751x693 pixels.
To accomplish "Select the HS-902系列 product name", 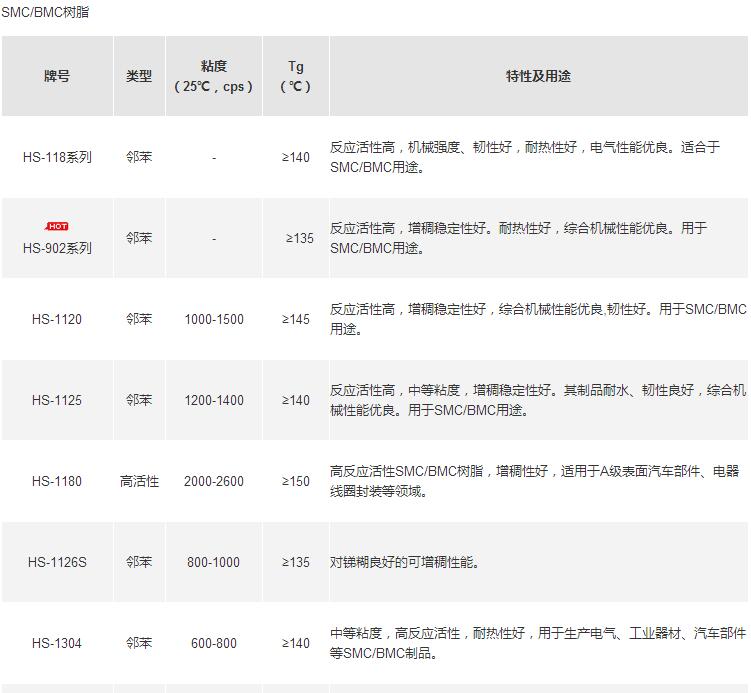I will click(57, 248).
